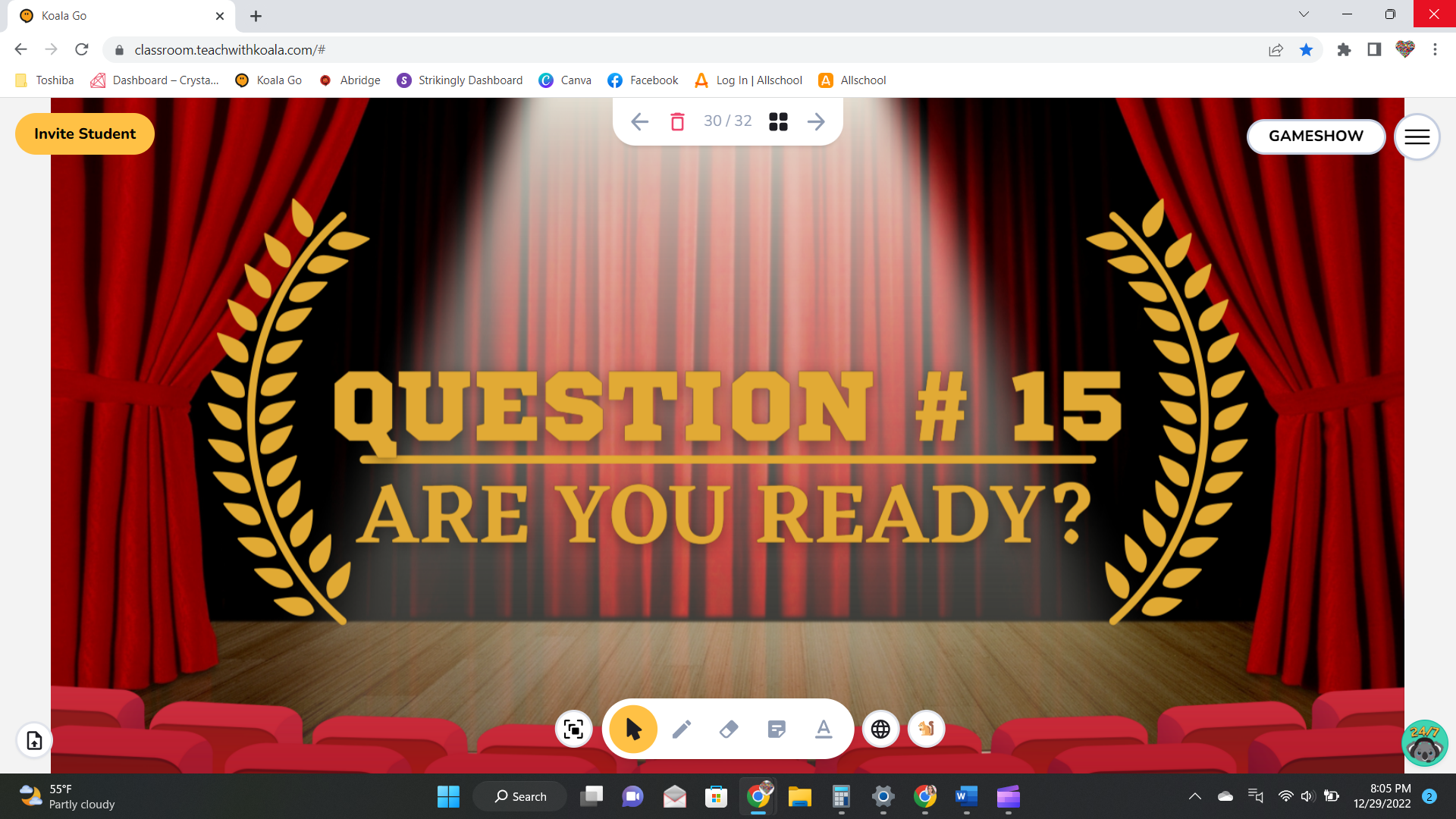The image size is (1456, 819).
Task: Select the text underline tool
Action: click(x=823, y=729)
